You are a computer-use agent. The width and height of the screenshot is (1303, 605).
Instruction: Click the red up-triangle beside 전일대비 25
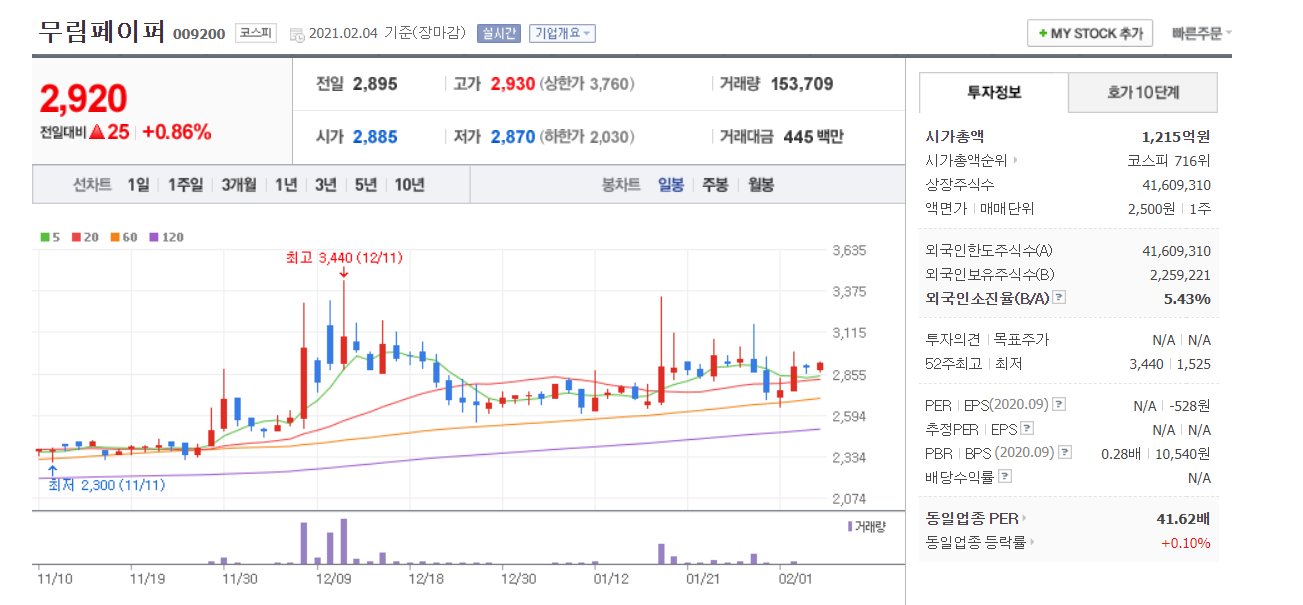click(98, 132)
